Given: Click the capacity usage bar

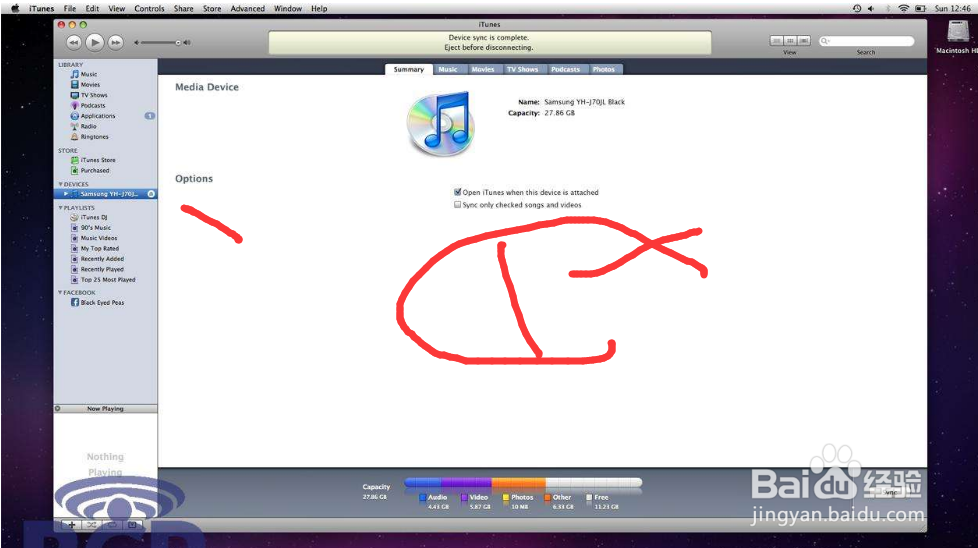Looking at the screenshot, I should click(523, 483).
